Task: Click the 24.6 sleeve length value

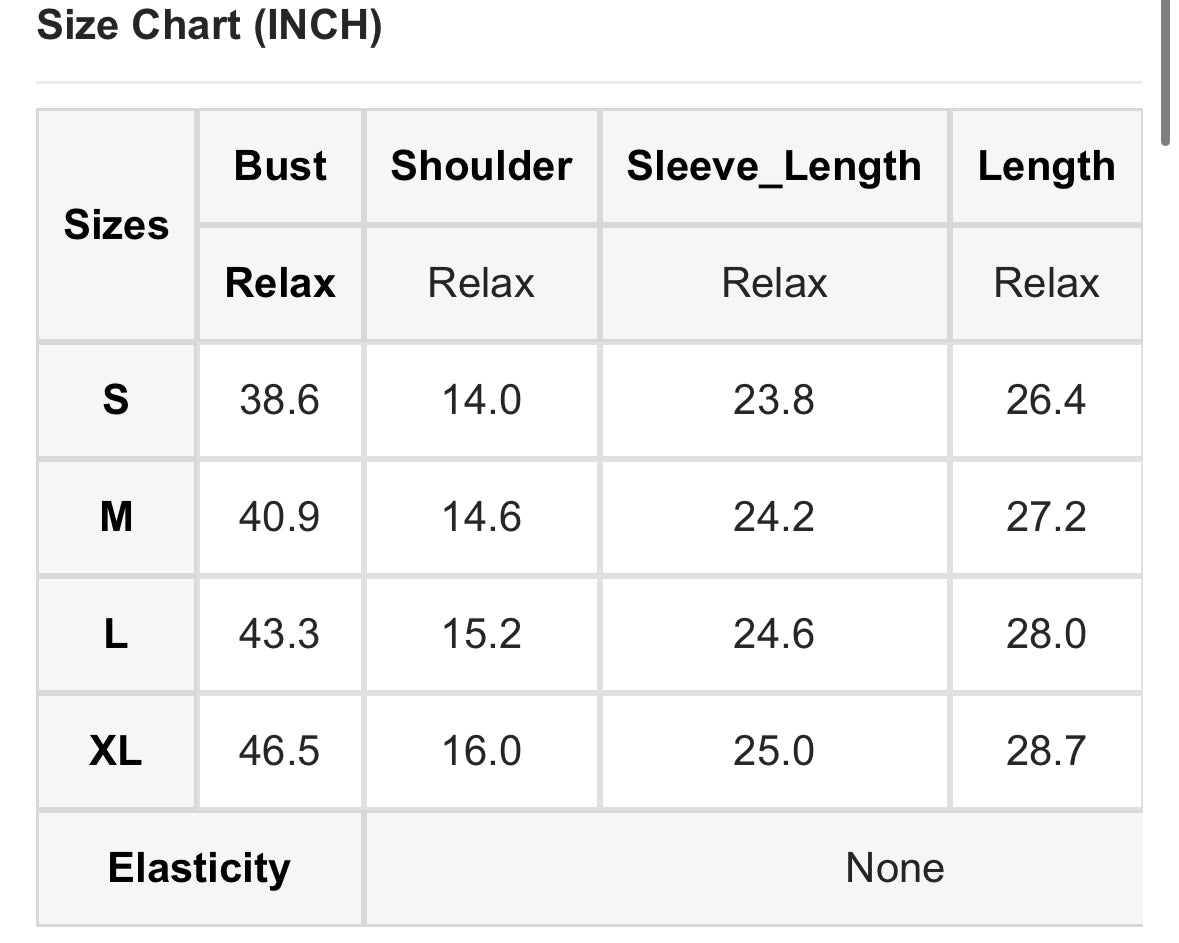Action: (774, 634)
